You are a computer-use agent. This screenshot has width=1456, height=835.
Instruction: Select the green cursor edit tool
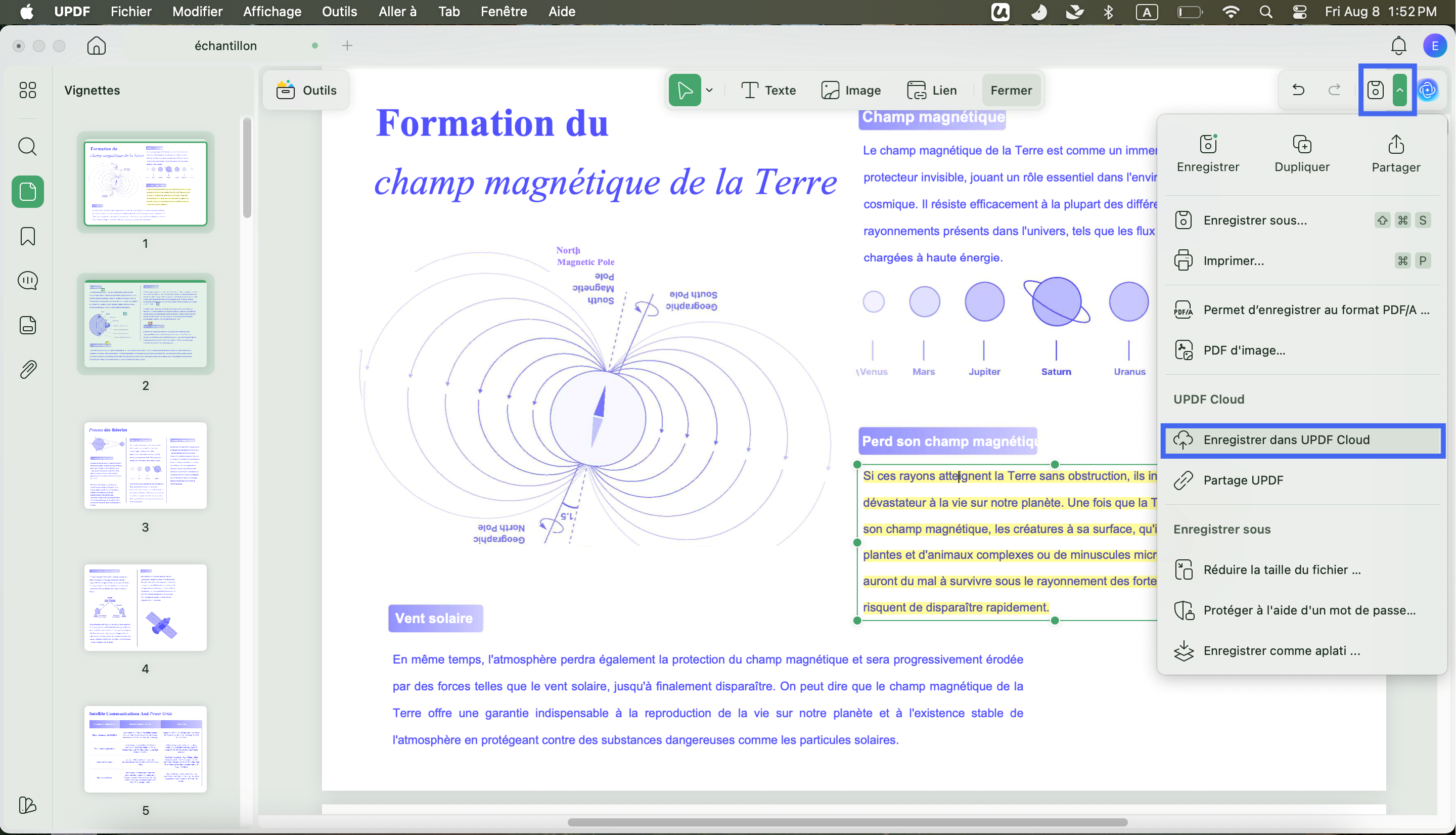click(x=685, y=90)
